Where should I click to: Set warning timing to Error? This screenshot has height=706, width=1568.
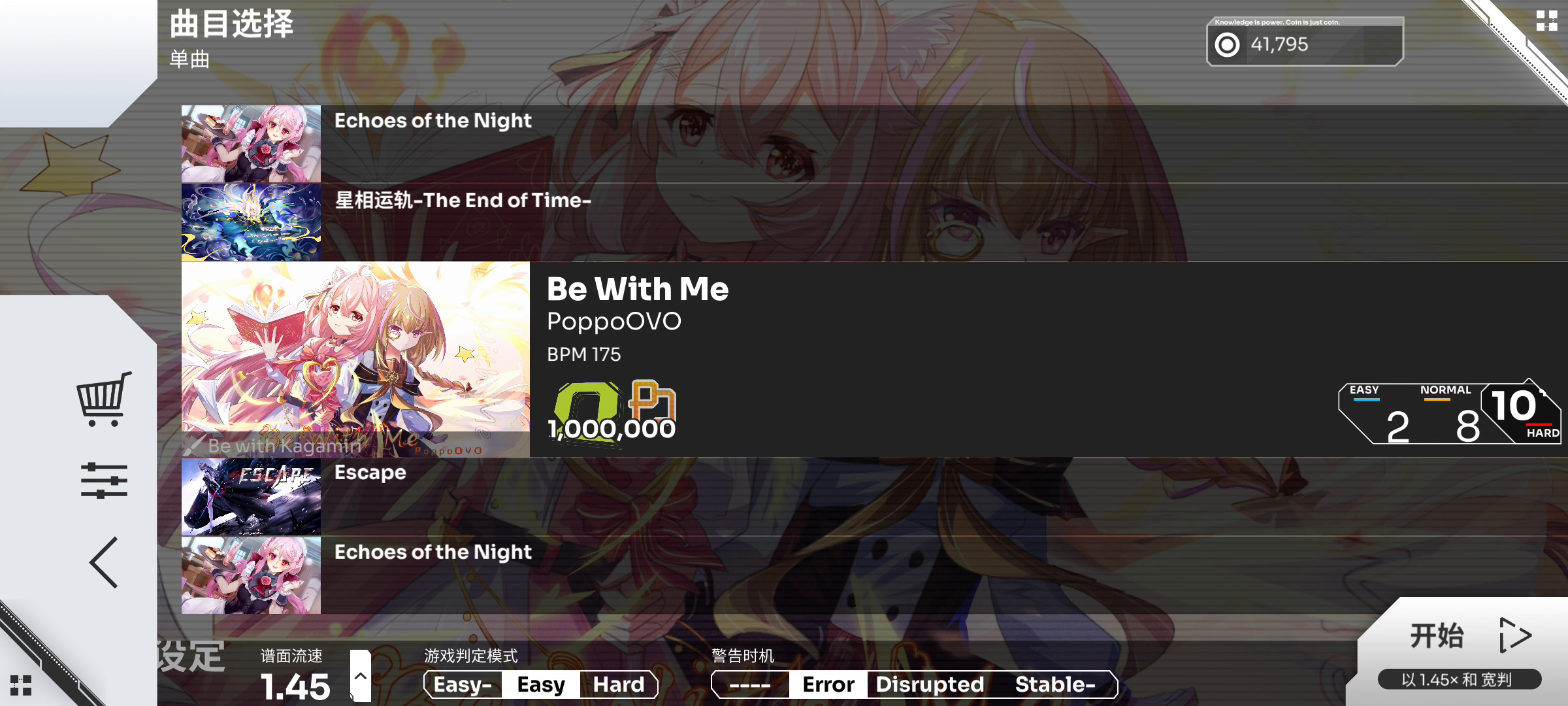(828, 684)
